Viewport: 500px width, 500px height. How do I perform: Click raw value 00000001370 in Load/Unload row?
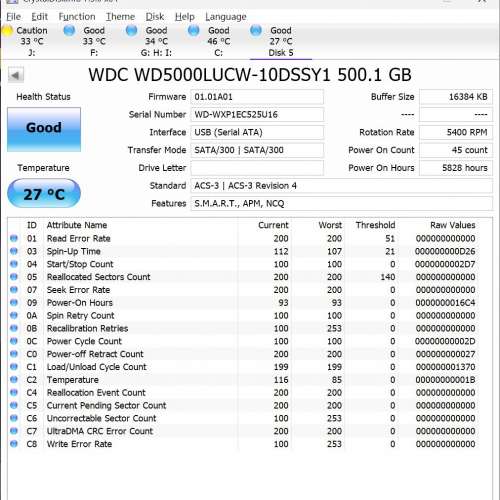click(445, 367)
